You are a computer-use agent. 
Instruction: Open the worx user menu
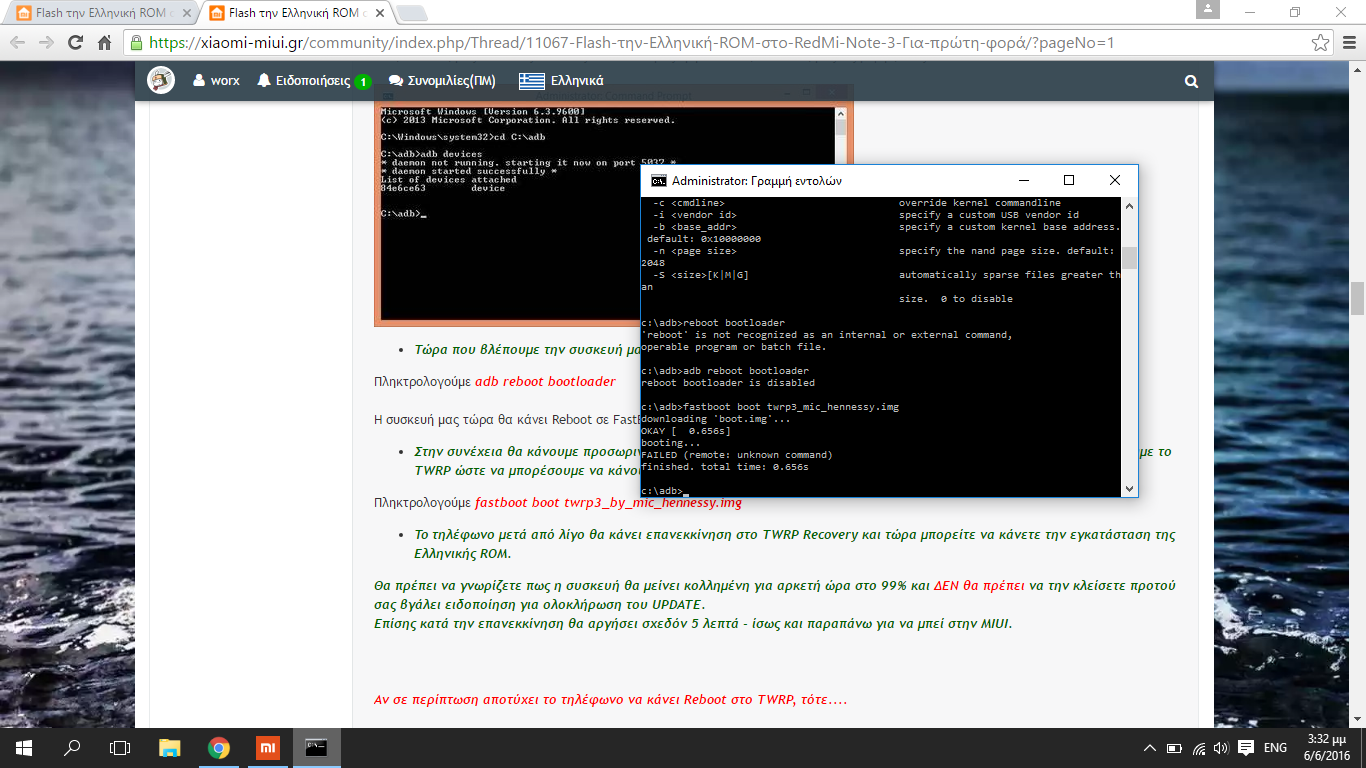[x=216, y=81]
